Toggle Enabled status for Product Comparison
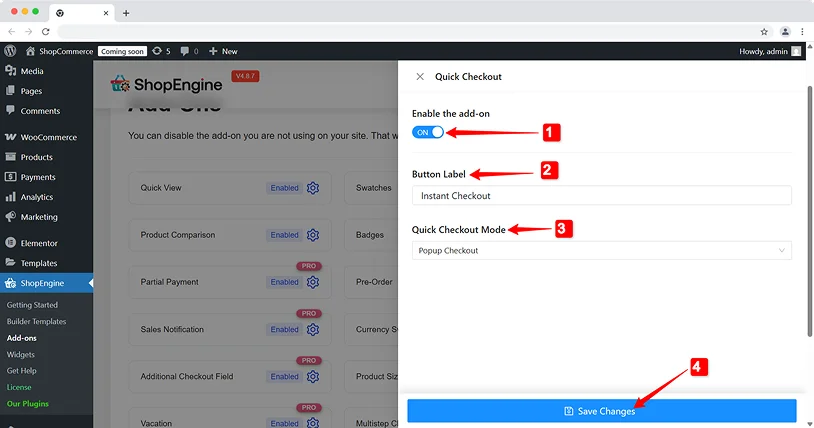Viewport: 814px width, 428px height. point(284,235)
